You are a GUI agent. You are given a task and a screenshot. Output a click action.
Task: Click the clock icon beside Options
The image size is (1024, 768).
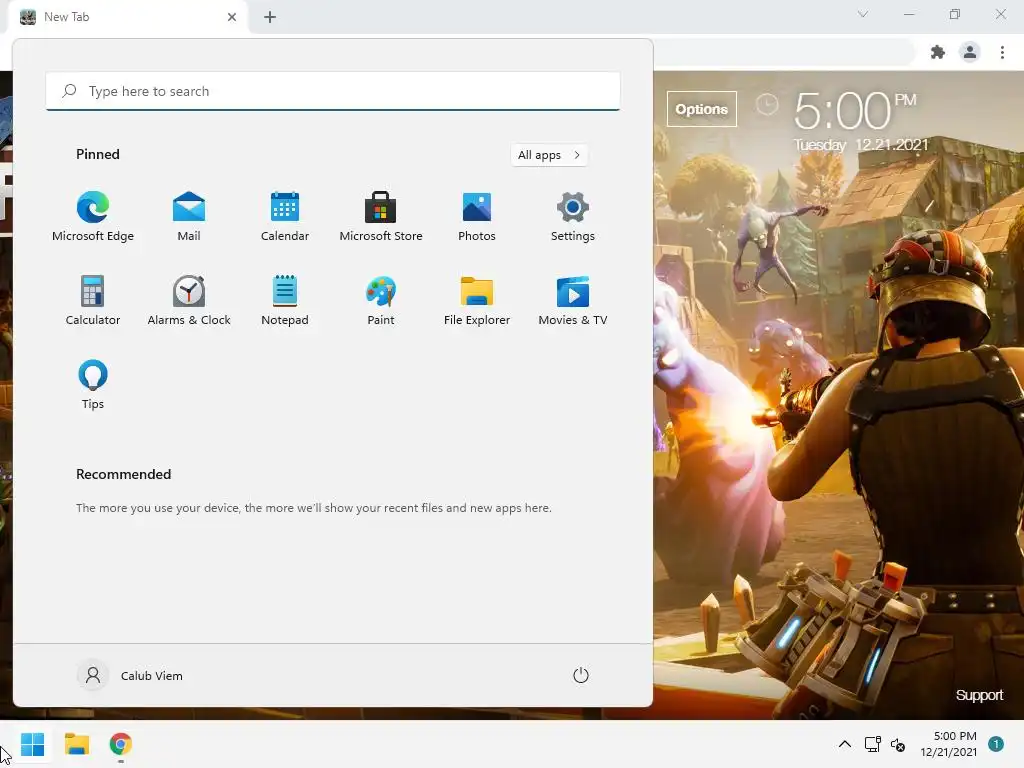click(x=767, y=104)
